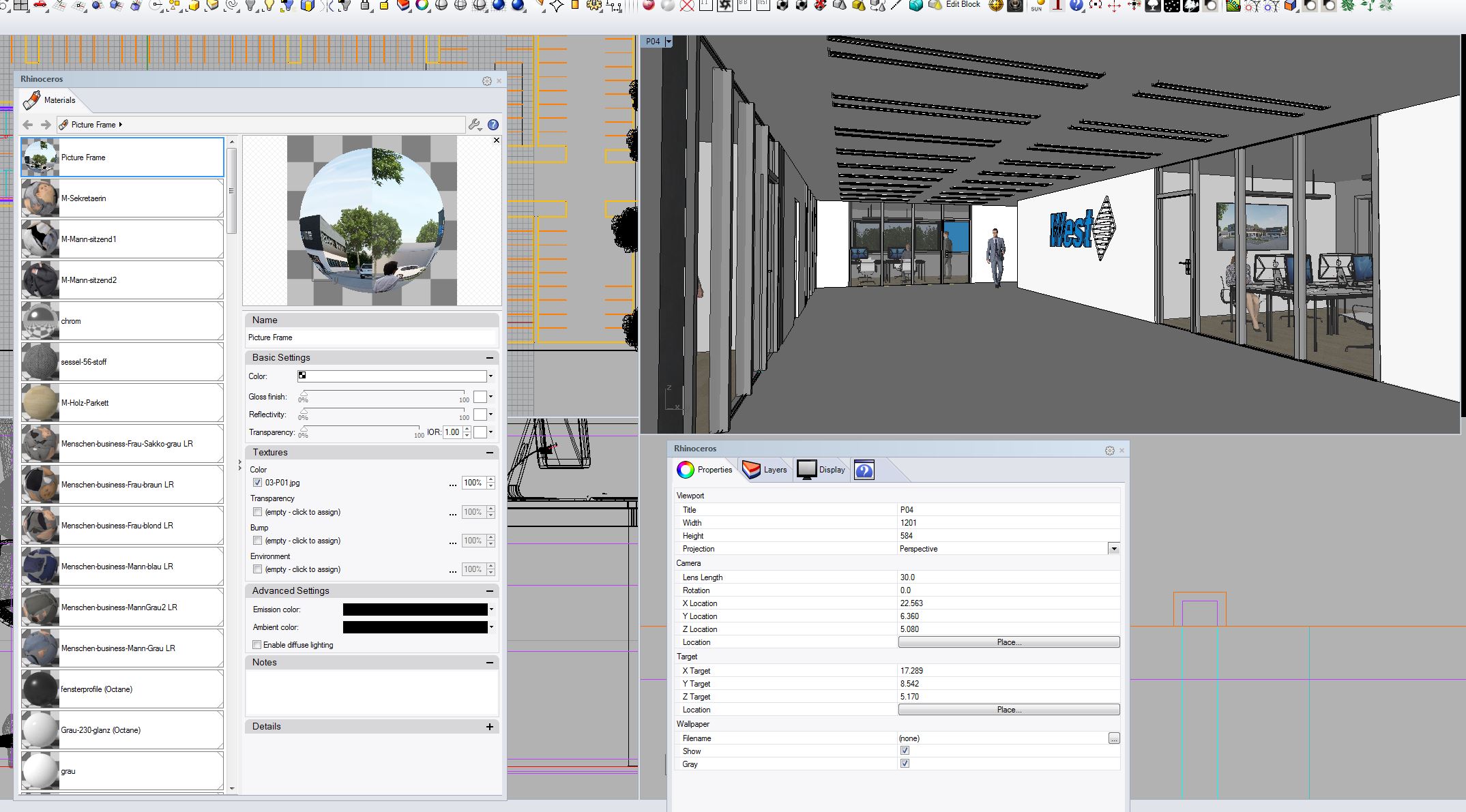Open the materials wrench tools menu
The height and width of the screenshot is (812, 1466).
tap(475, 125)
